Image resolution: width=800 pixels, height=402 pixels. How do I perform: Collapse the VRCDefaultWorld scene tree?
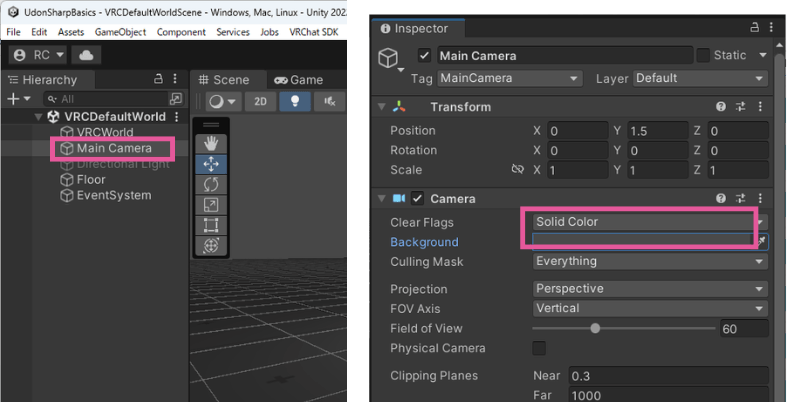pyautogui.click(x=38, y=117)
